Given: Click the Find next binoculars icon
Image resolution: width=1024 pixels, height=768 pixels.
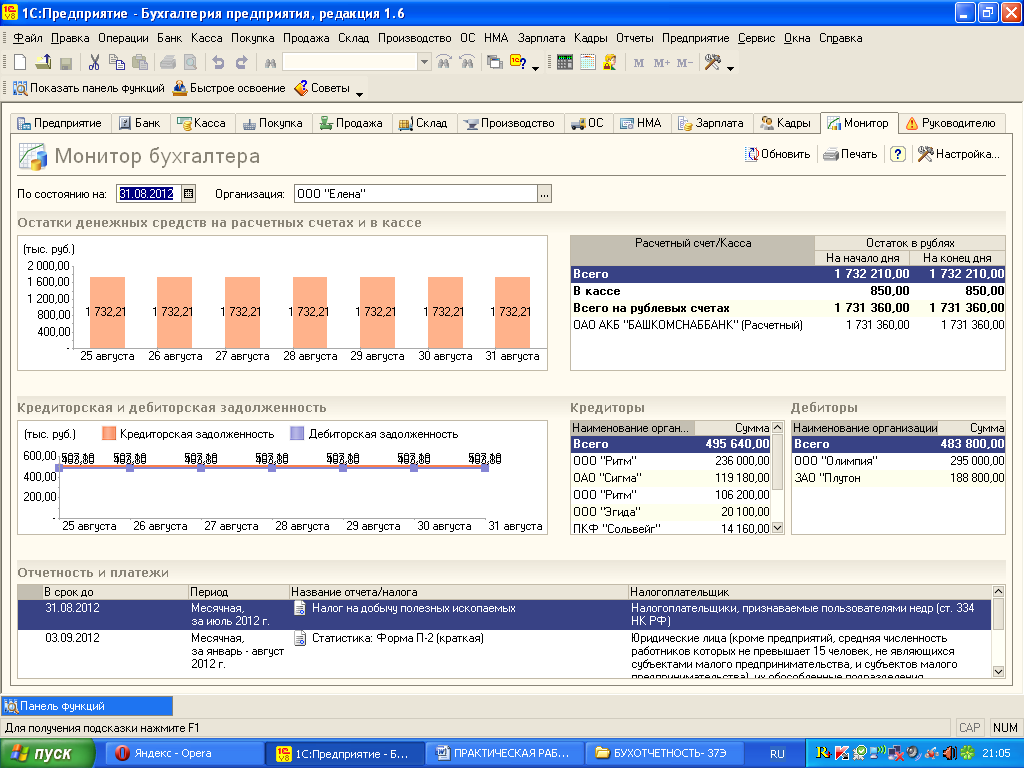Looking at the screenshot, I should (x=444, y=63).
